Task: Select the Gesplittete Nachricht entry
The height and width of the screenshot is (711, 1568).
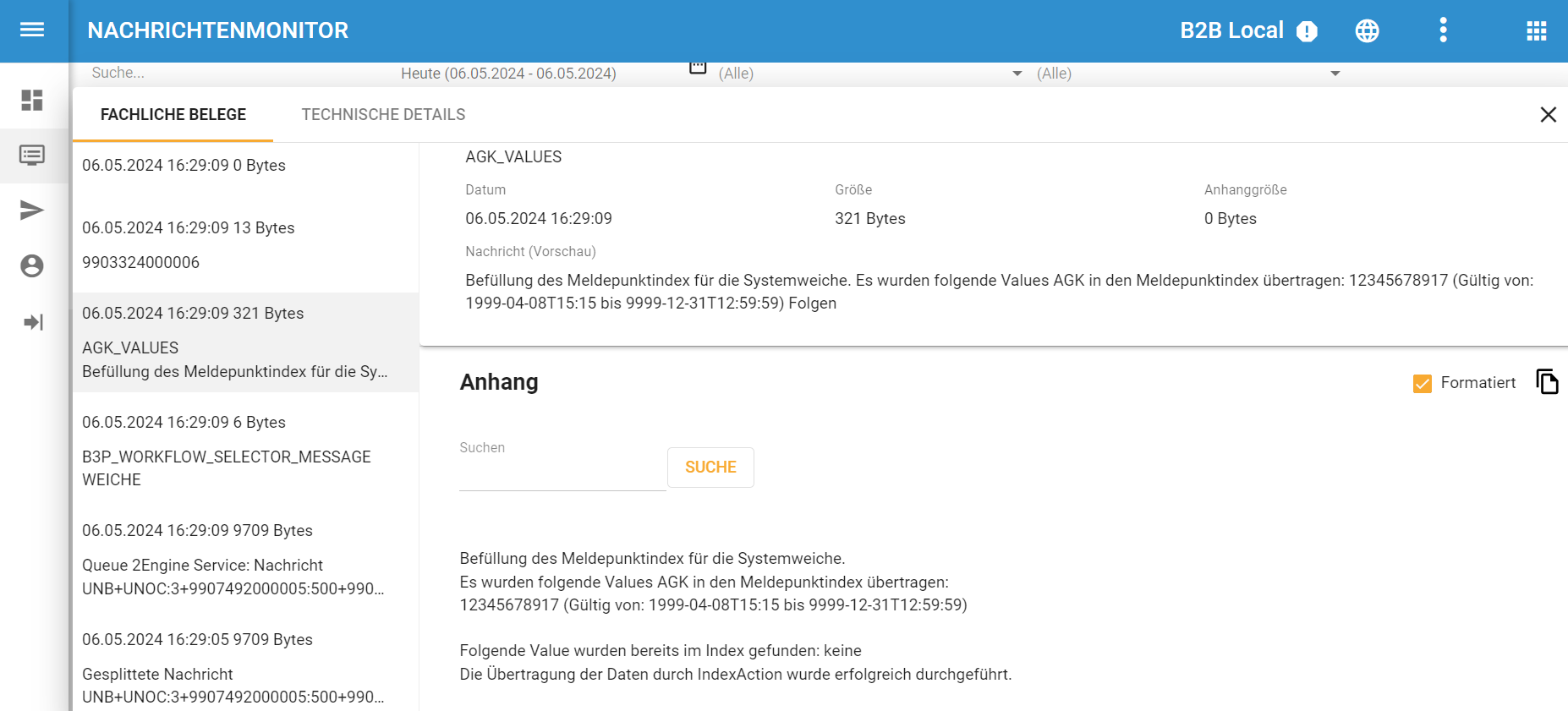Action: [245, 668]
